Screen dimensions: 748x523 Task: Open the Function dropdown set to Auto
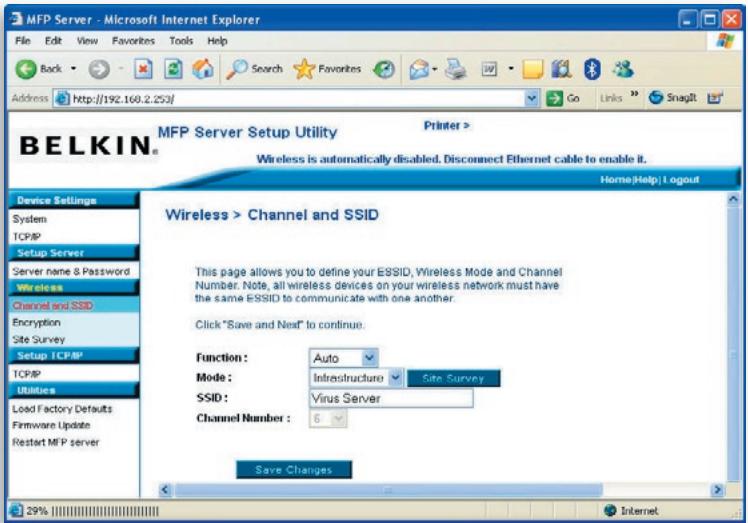click(x=343, y=358)
